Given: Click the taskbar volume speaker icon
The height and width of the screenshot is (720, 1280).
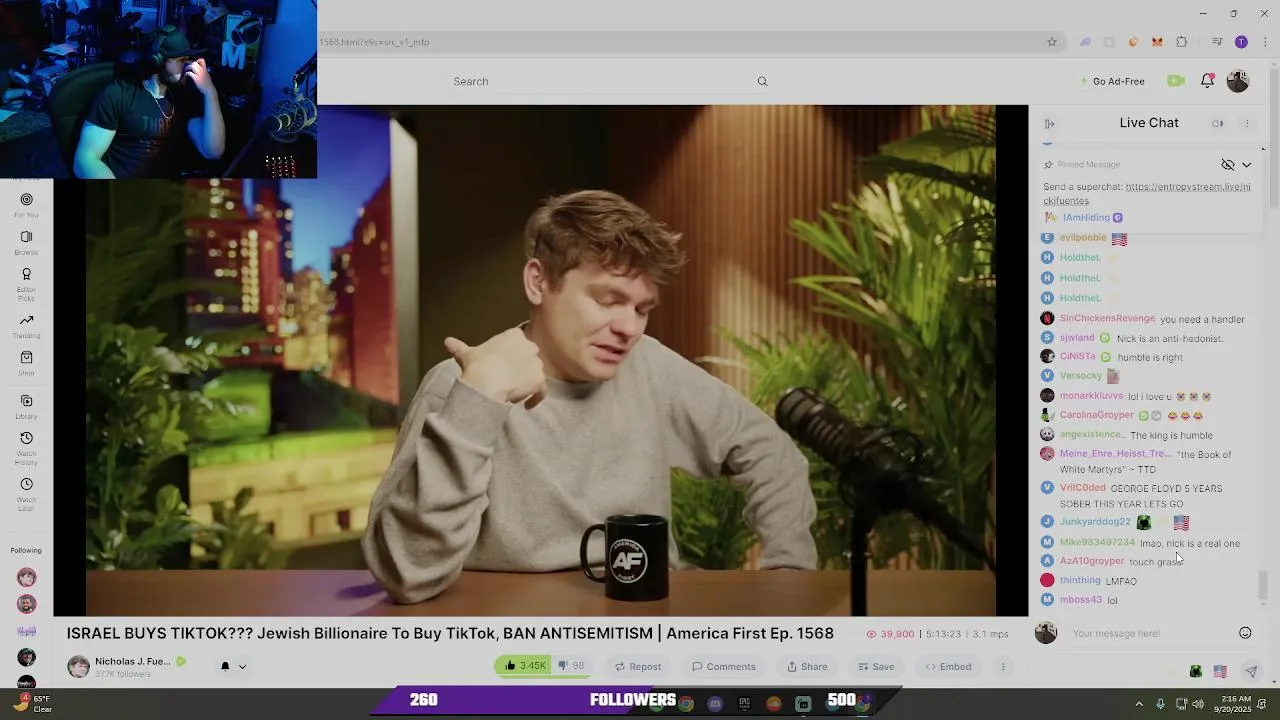Looking at the screenshot, I should (x=1198, y=704).
